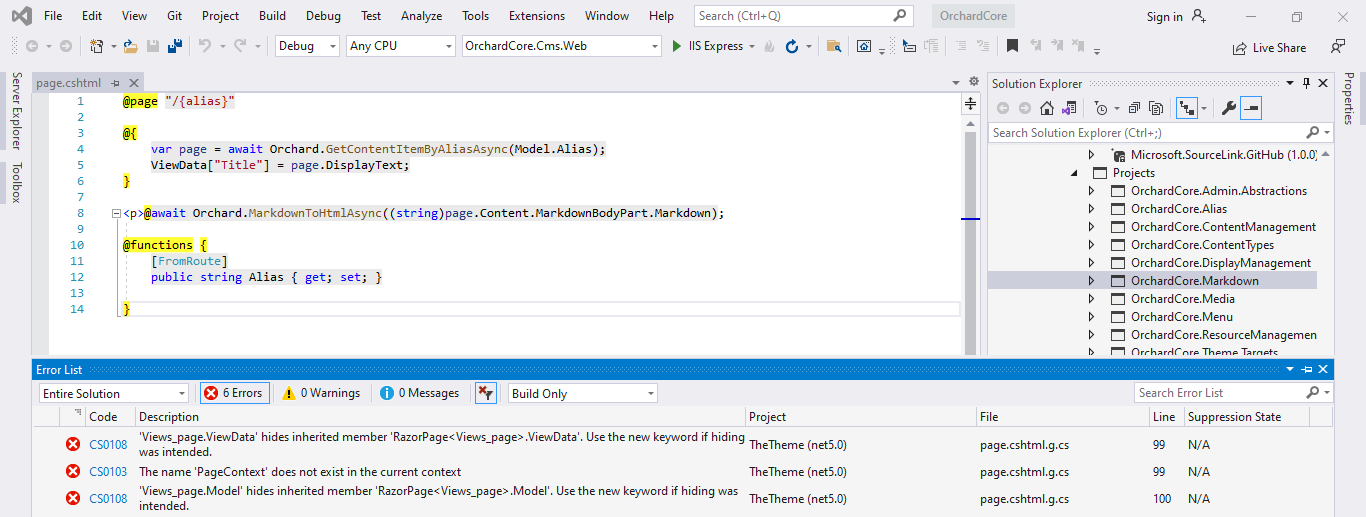The width and height of the screenshot is (1366, 517).
Task: Click the Live Share button
Action: coord(1269,47)
